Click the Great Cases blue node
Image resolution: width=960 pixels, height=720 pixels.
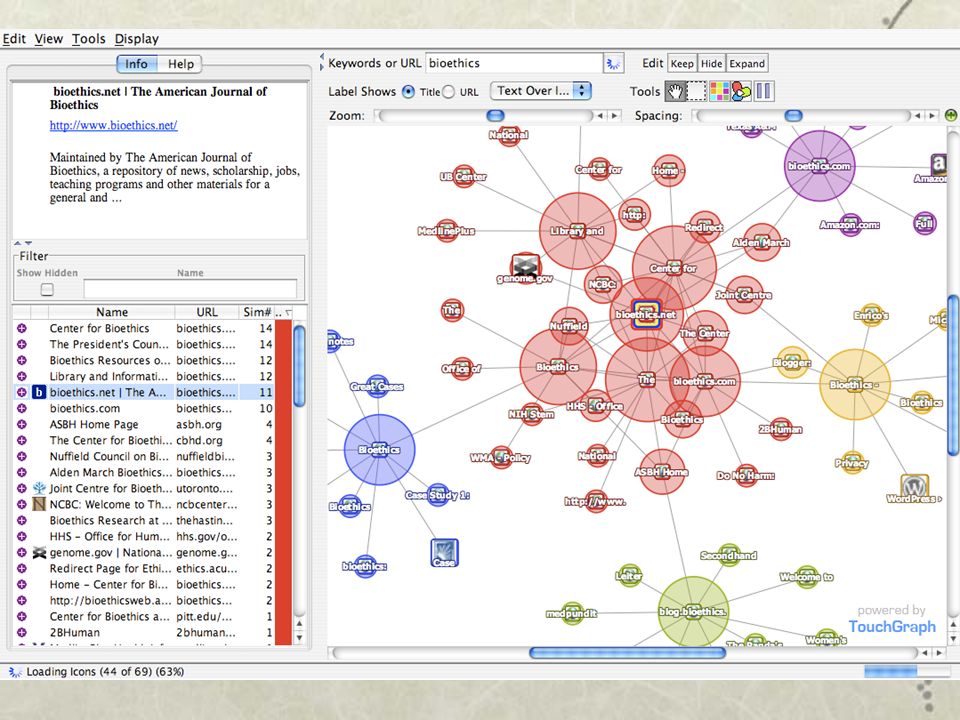coord(377,386)
